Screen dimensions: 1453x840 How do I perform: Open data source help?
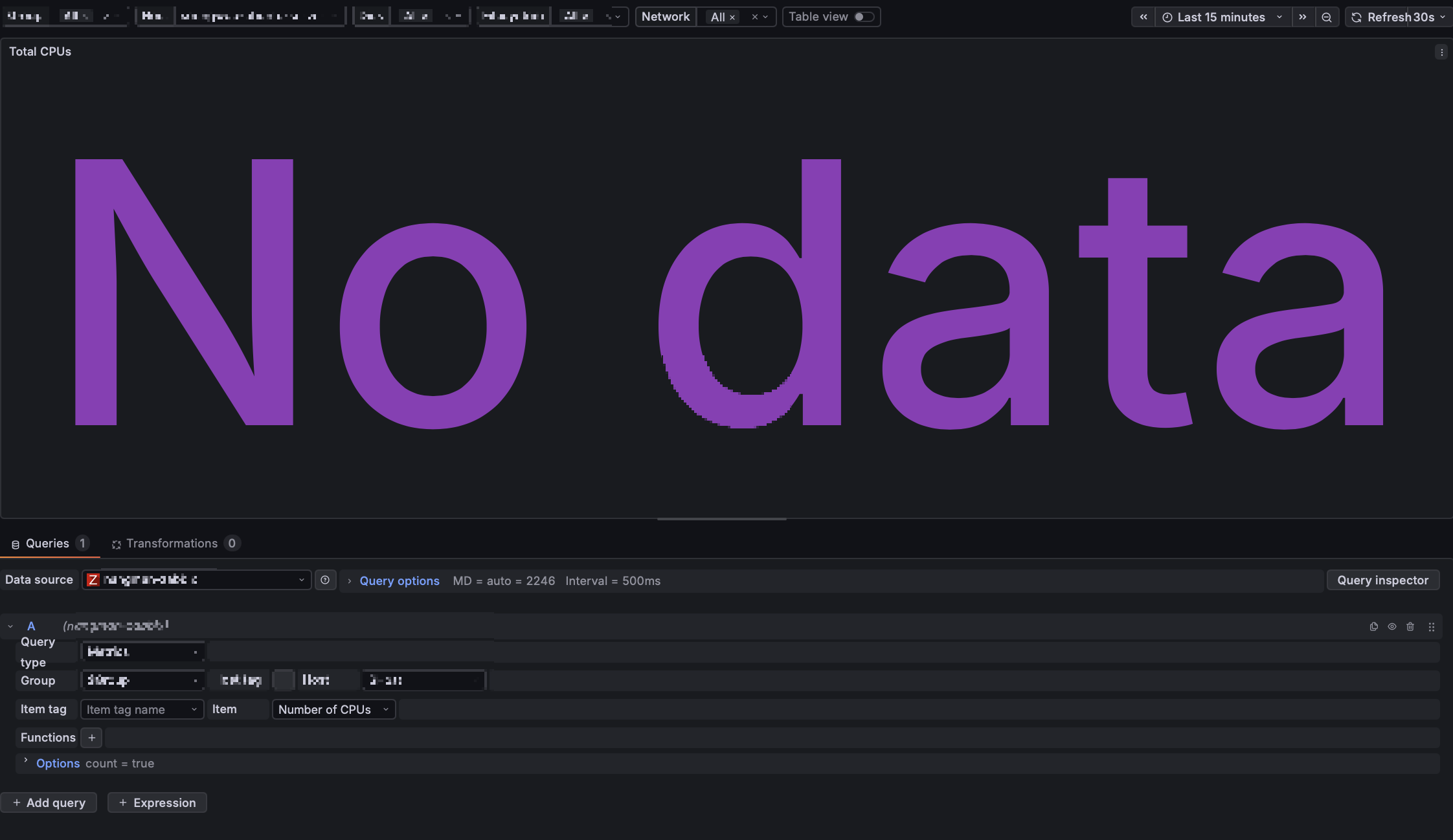[x=325, y=580]
